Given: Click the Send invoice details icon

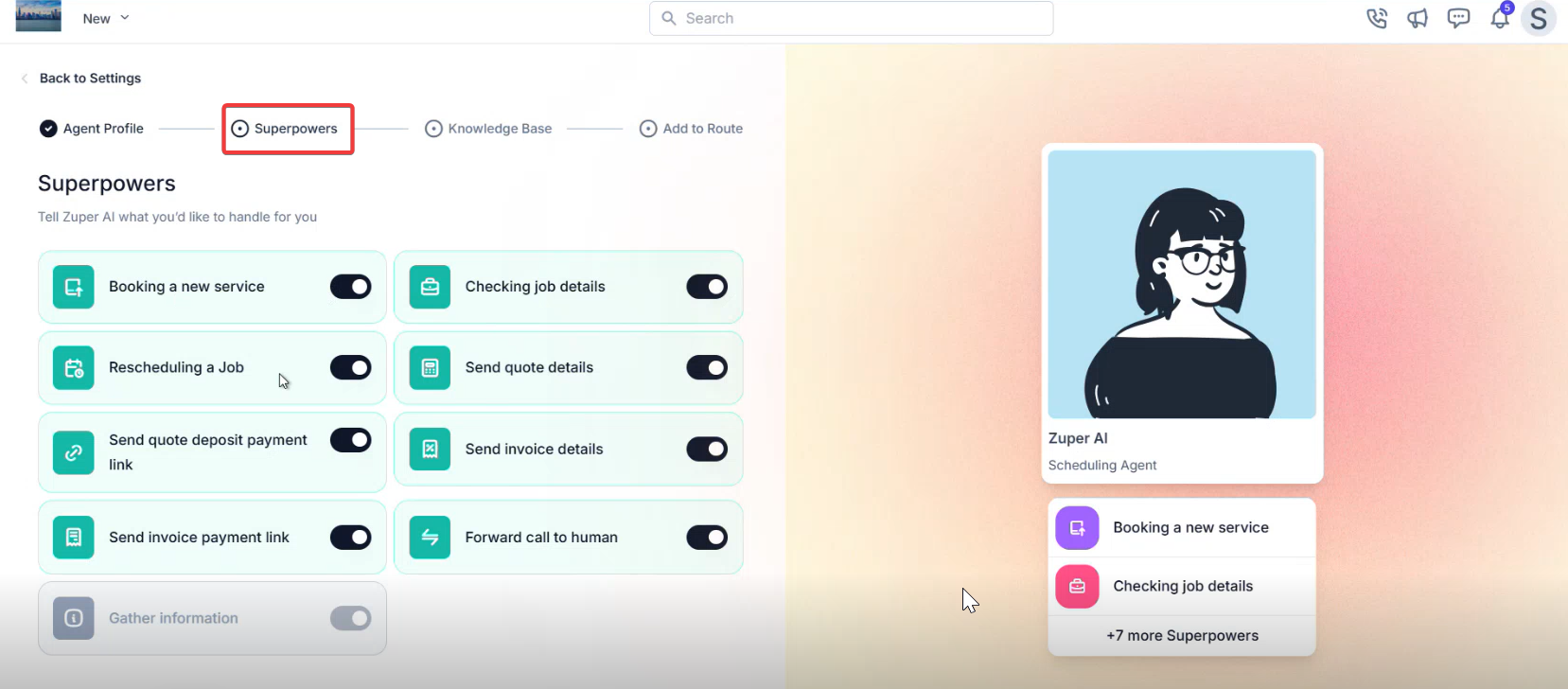Looking at the screenshot, I should (430, 450).
